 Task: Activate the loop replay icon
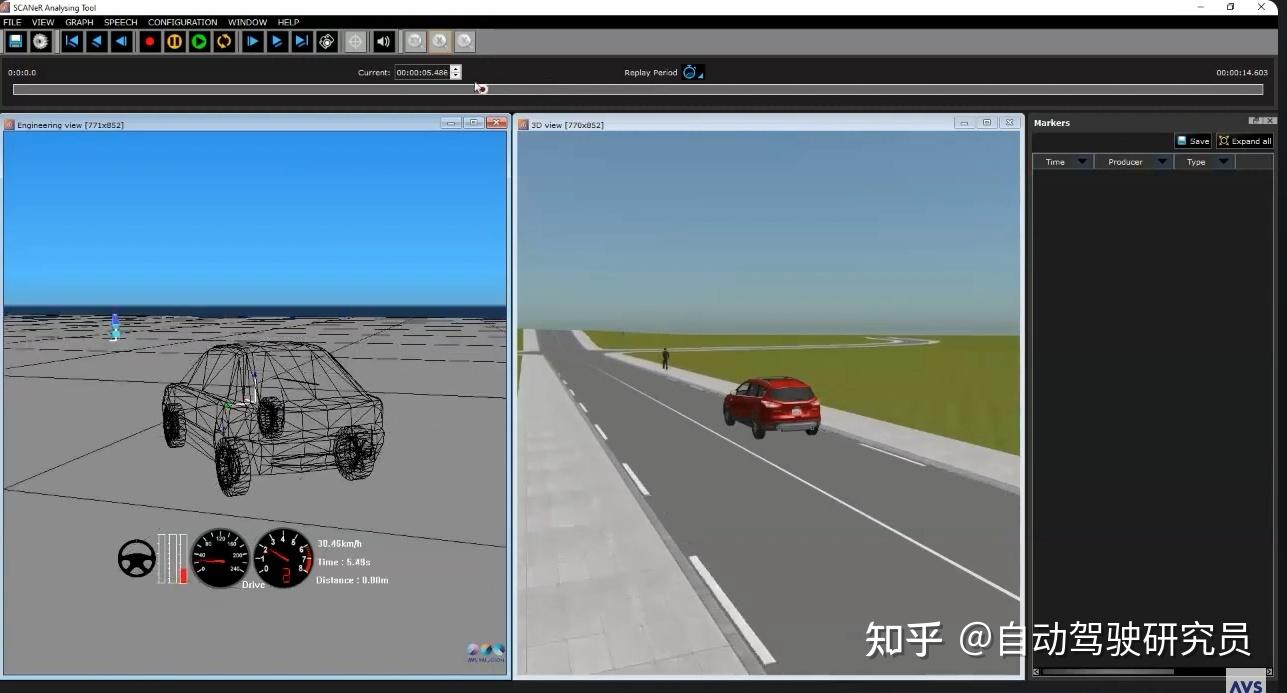(224, 41)
